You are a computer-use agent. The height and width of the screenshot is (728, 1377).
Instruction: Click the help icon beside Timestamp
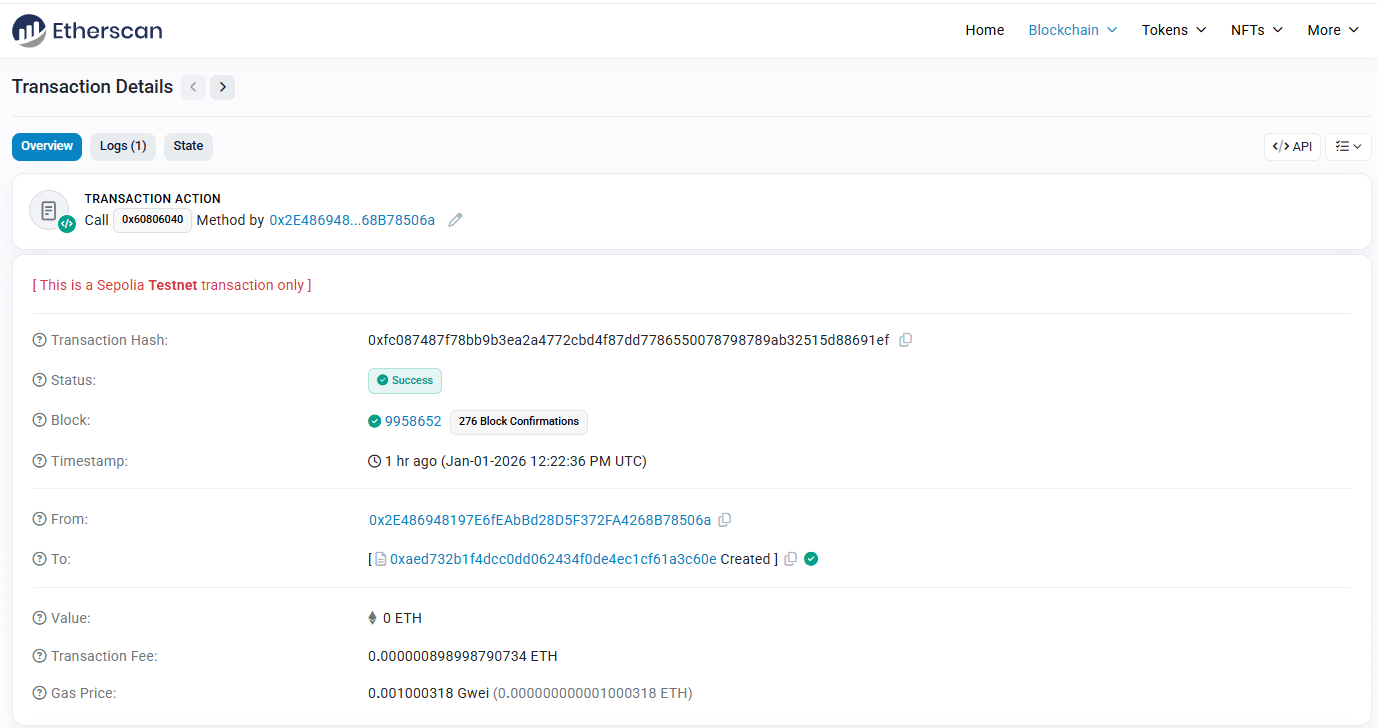[40, 461]
